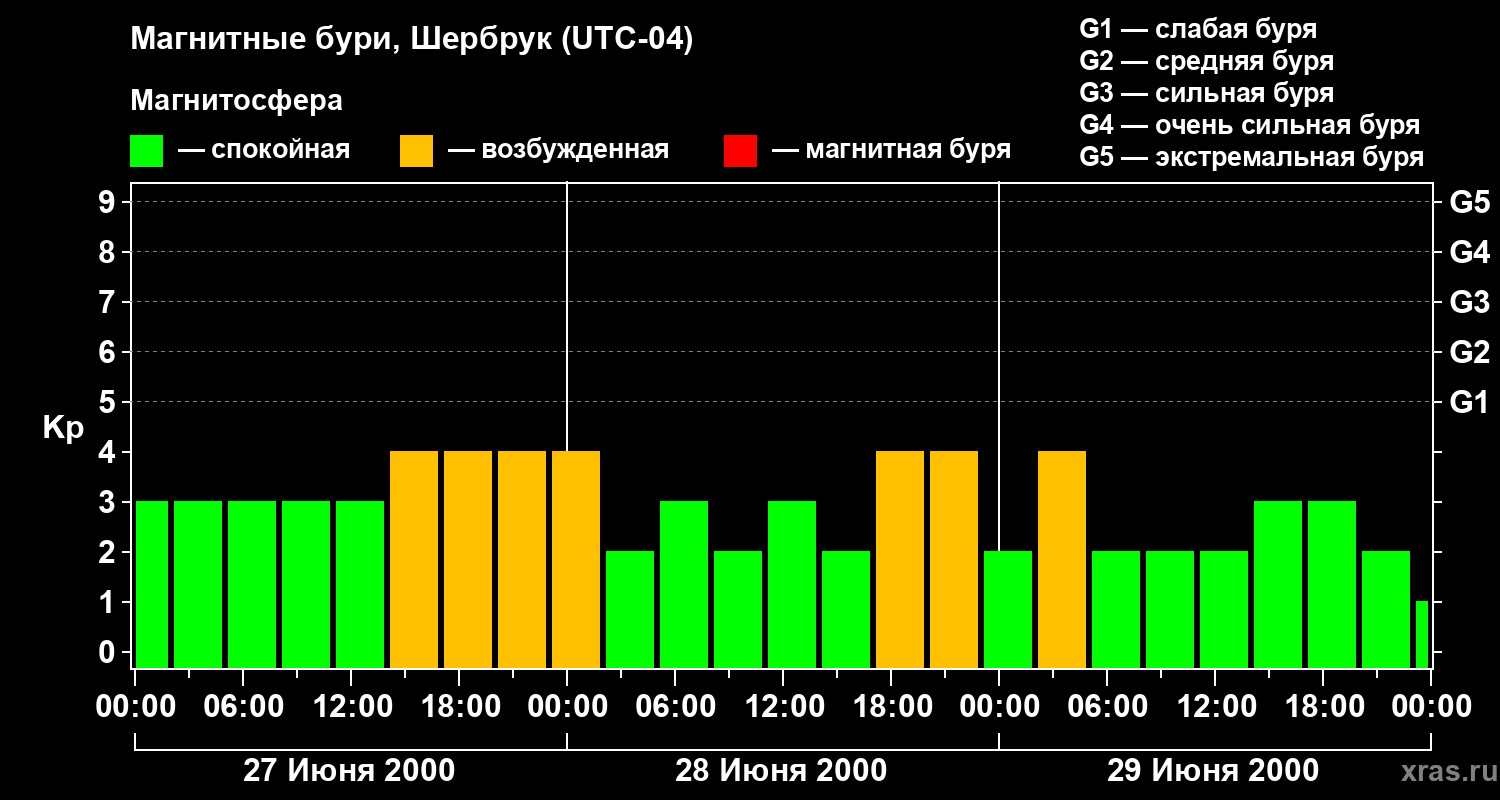Click the yellow bar starting at 18:00 on 28 June
Viewport: 1500px width, 800px height.
click(900, 559)
